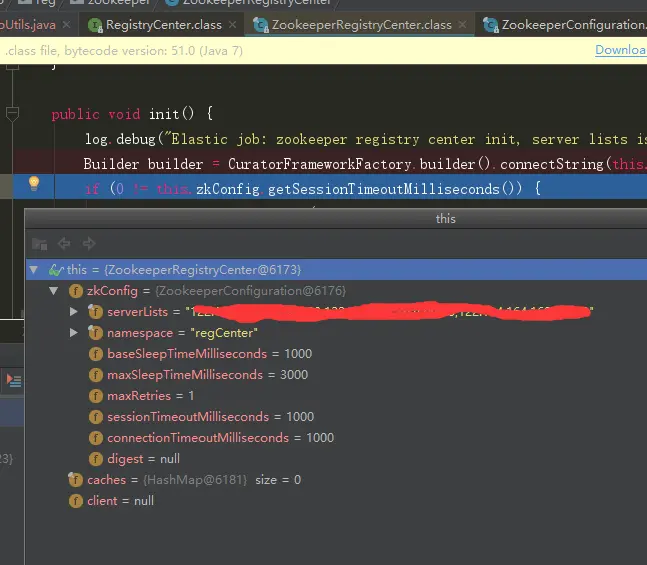This screenshot has height=565, width=647.
Task: Select the digest = null row
Action: click(x=336, y=459)
